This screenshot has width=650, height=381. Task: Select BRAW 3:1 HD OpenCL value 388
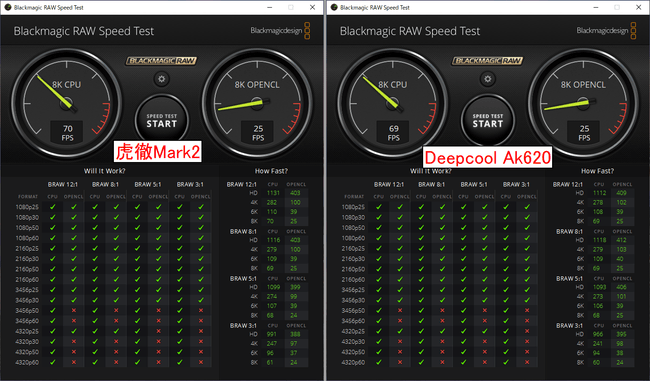(x=295, y=334)
